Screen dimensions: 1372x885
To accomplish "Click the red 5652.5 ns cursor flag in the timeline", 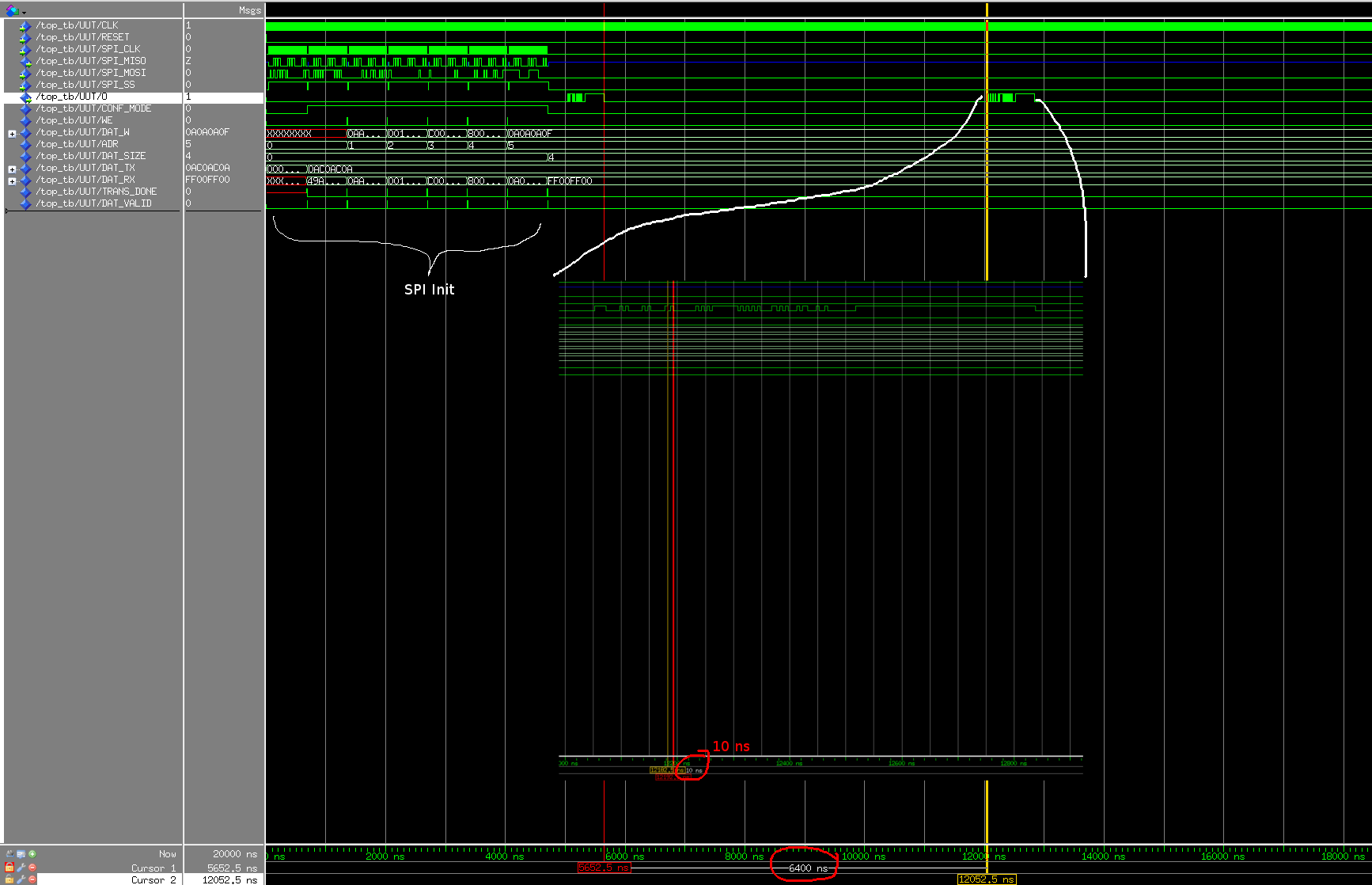I will (x=604, y=868).
